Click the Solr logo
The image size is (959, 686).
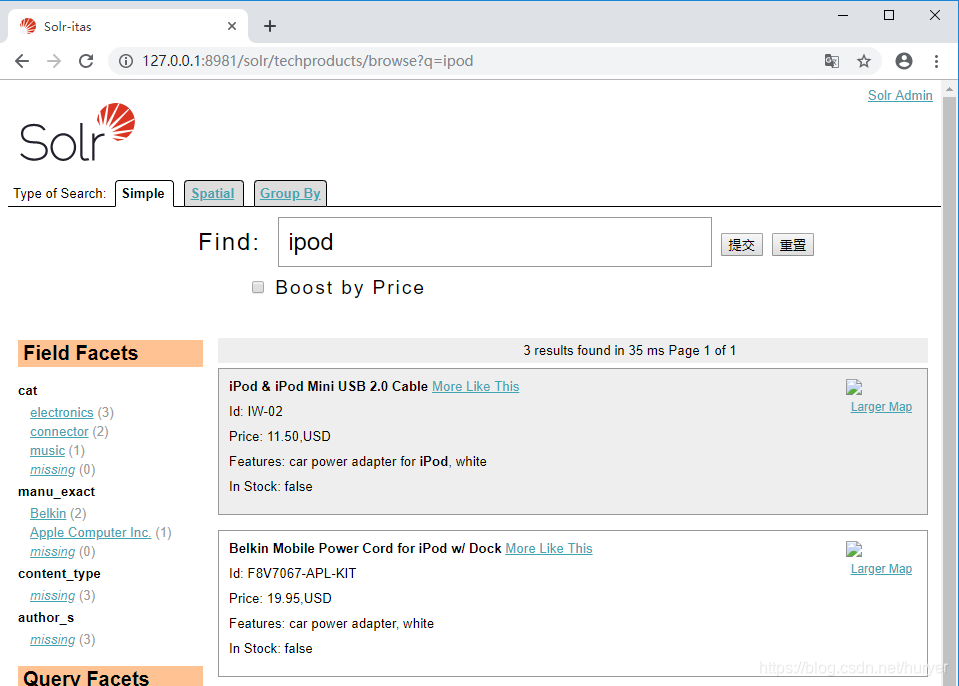(x=78, y=132)
